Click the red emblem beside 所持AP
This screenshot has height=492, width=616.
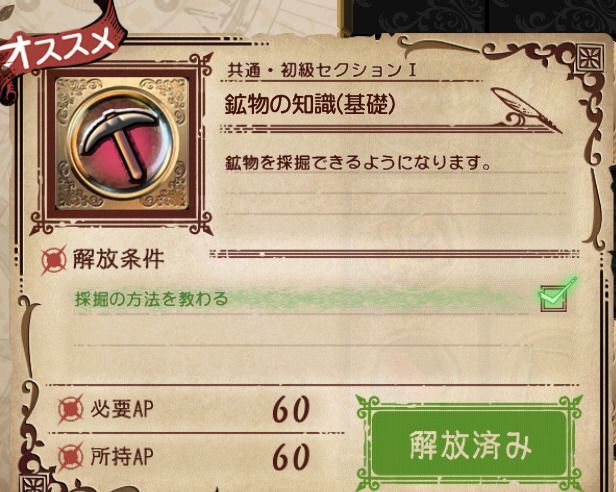tap(70, 456)
